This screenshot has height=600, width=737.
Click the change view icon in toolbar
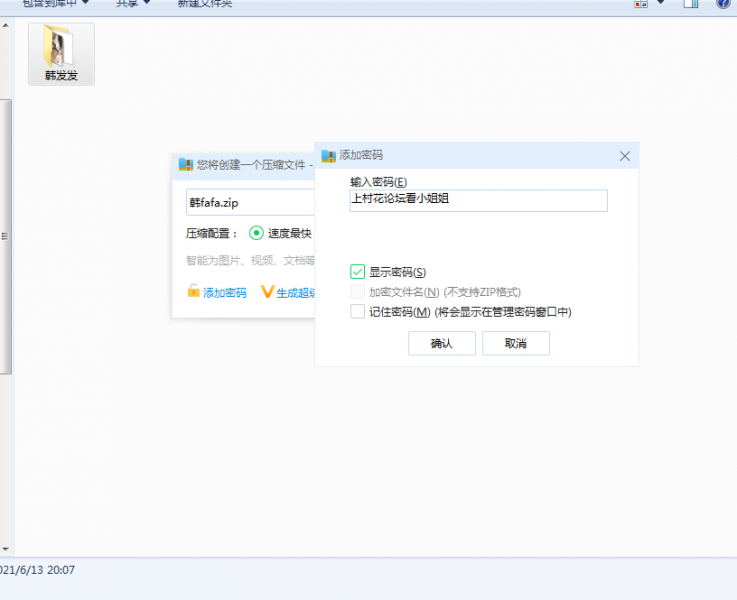click(641, 3)
